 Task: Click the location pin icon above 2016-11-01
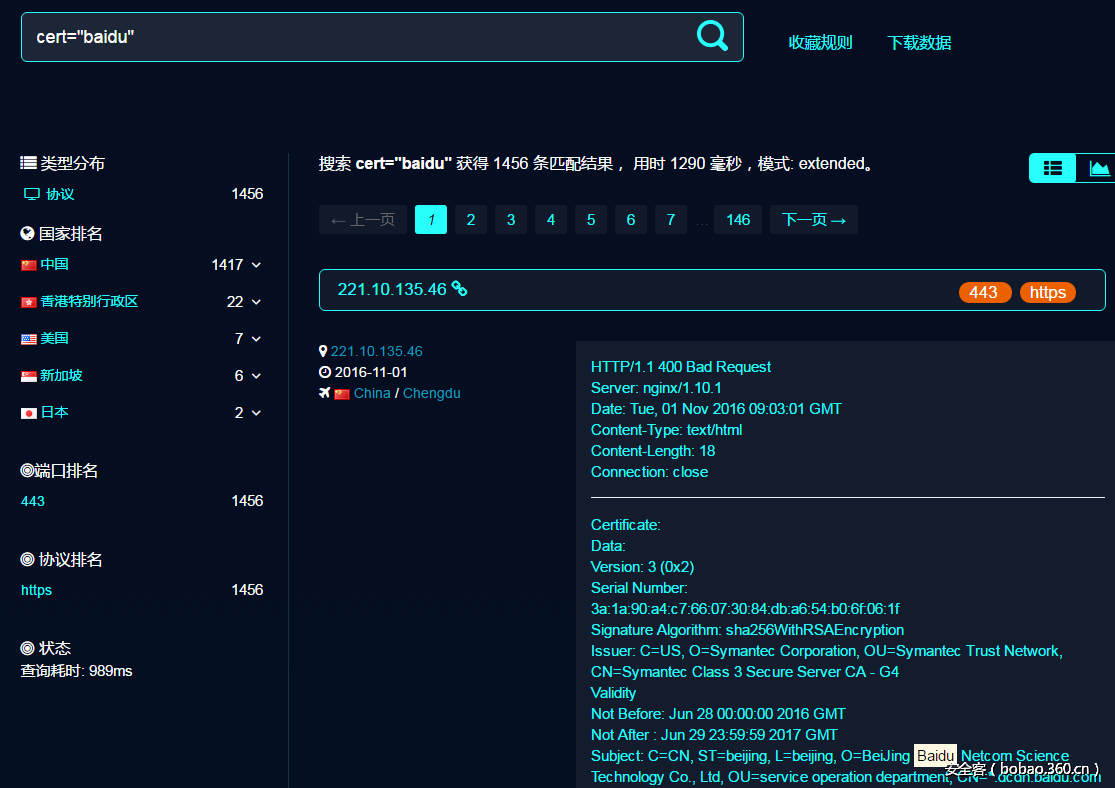323,351
